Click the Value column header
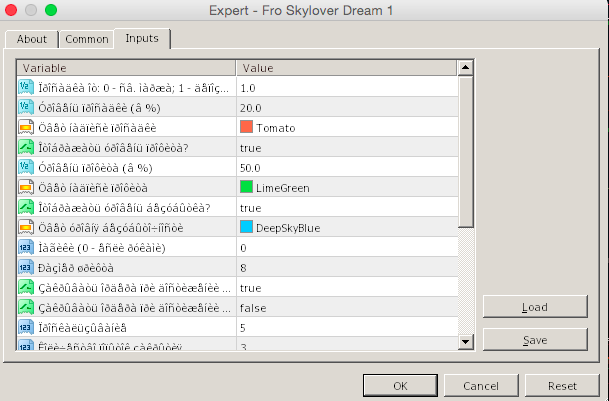 tap(346, 68)
